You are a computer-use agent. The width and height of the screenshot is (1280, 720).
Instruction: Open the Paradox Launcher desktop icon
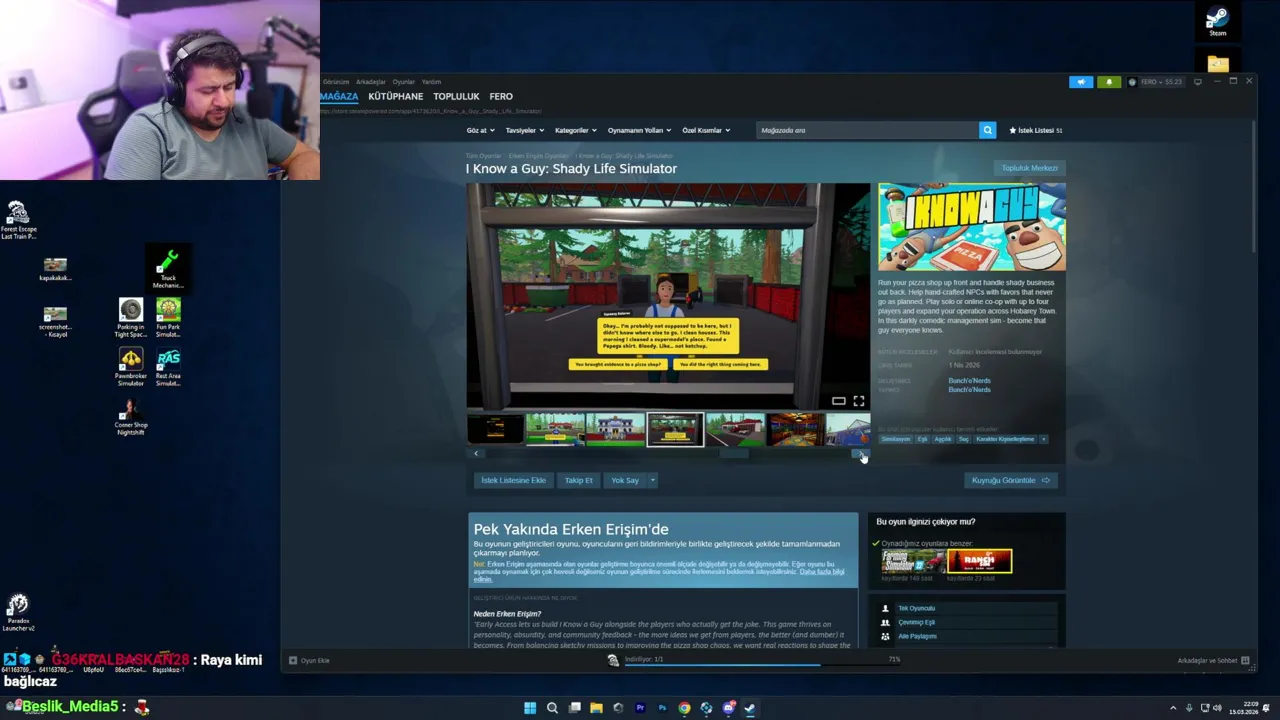pos(18,612)
